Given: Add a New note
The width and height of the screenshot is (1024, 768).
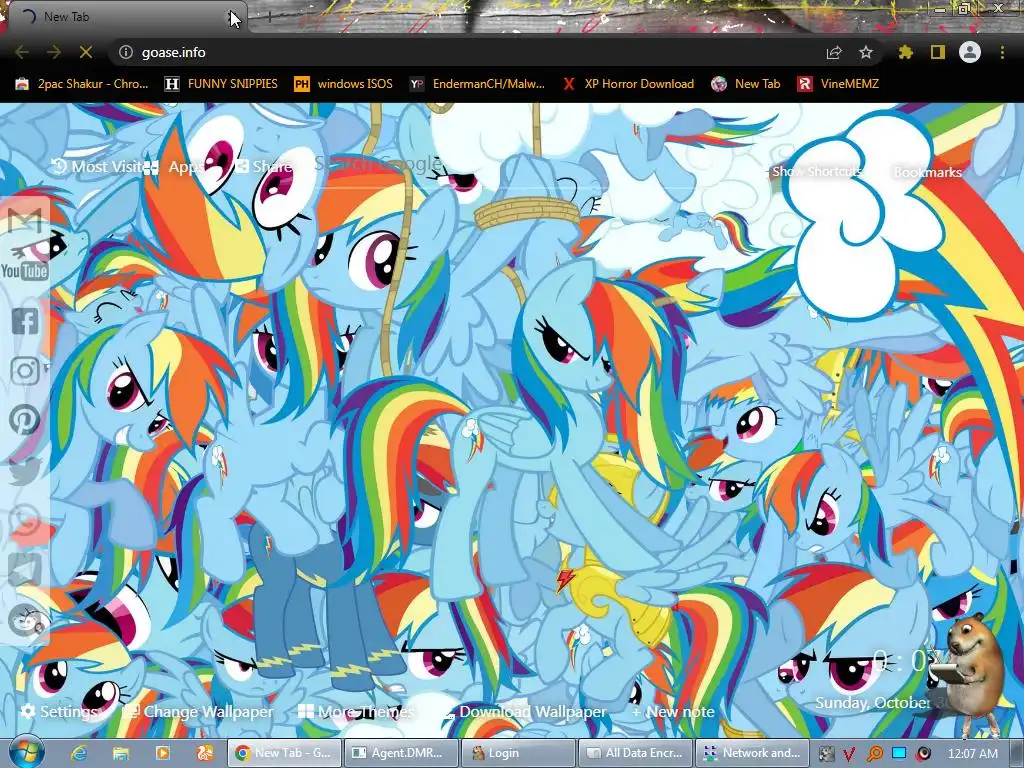Looking at the screenshot, I should tap(673, 711).
